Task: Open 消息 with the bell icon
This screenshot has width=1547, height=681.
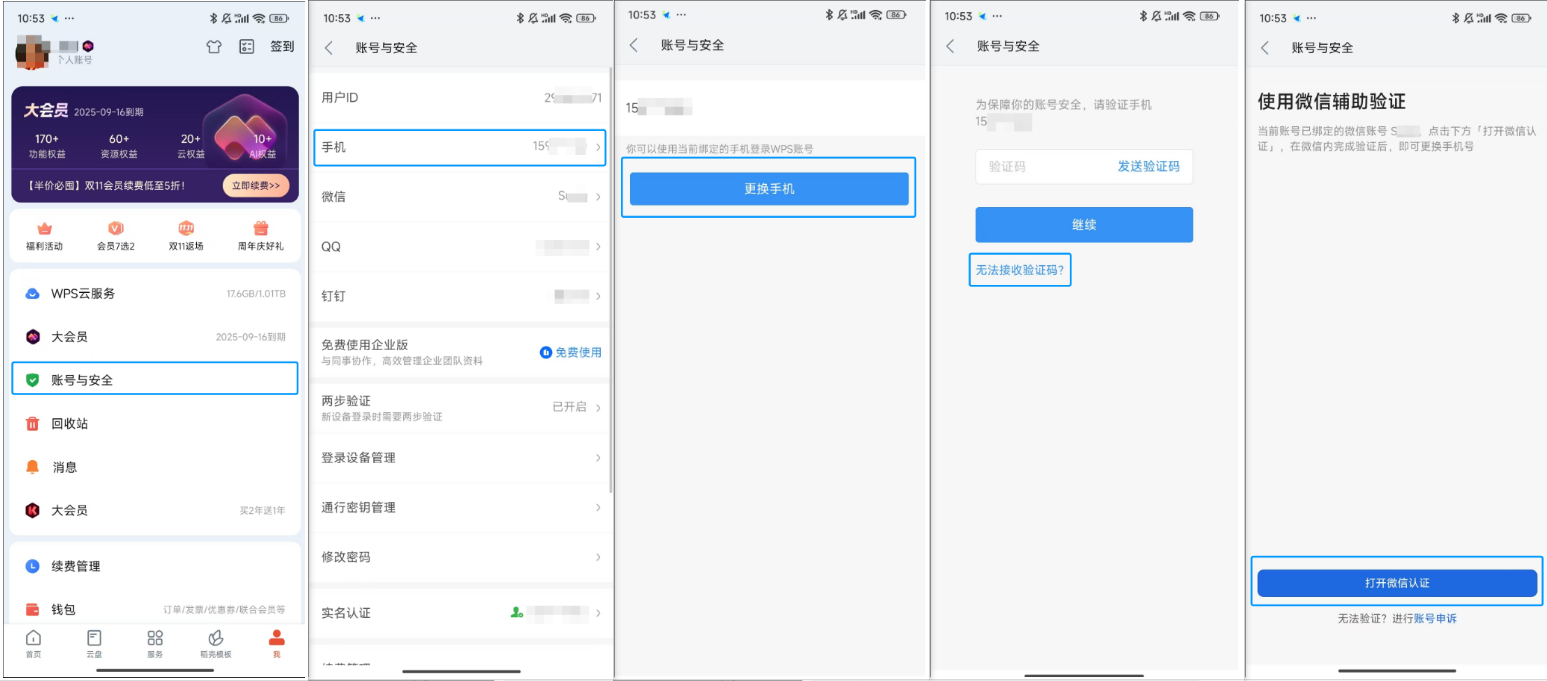Action: (x=33, y=467)
